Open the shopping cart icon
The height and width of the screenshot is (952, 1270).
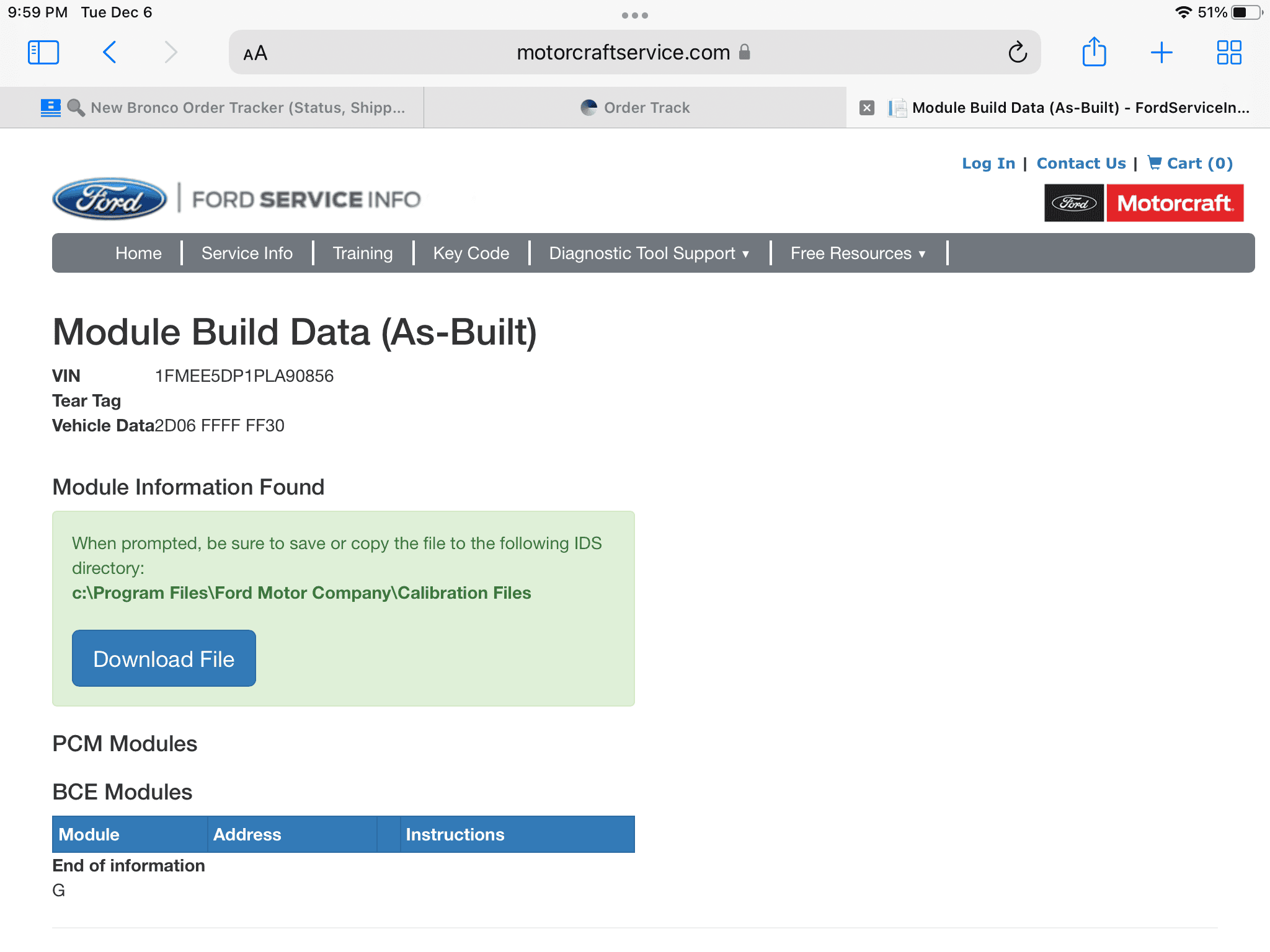[1155, 162]
